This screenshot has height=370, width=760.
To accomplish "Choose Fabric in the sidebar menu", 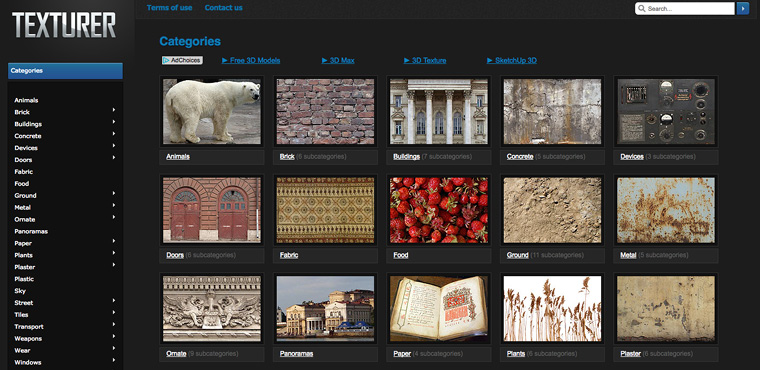I will (x=24, y=172).
